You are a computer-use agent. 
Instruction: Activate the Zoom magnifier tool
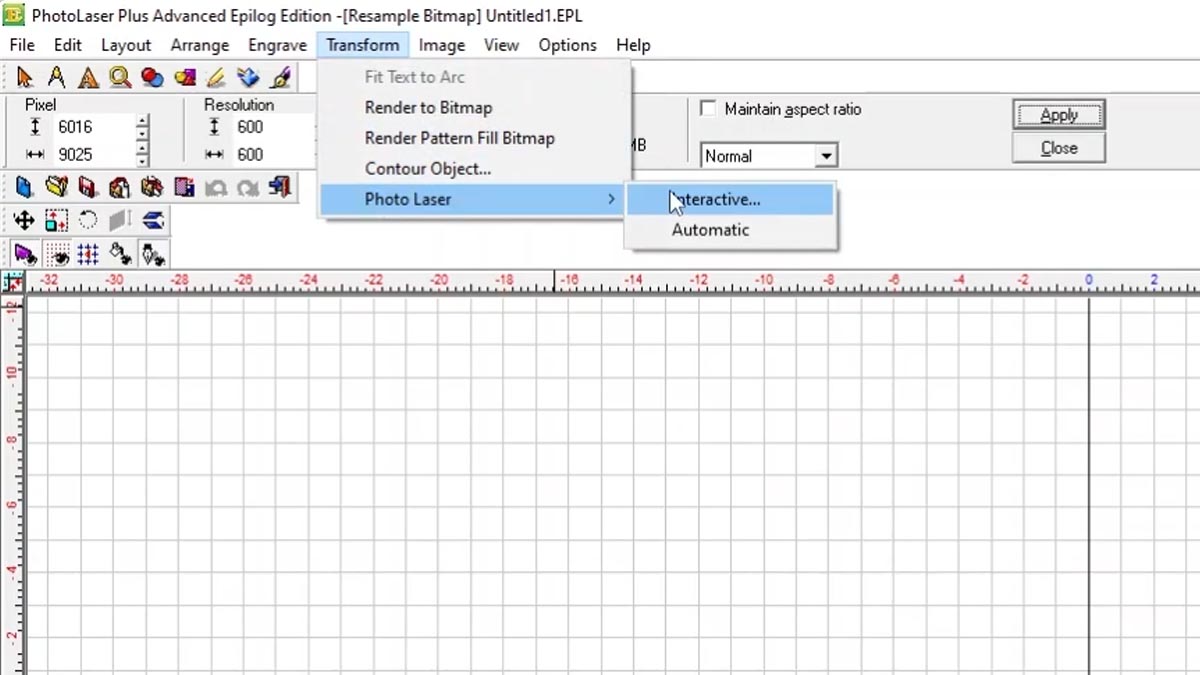pos(119,77)
